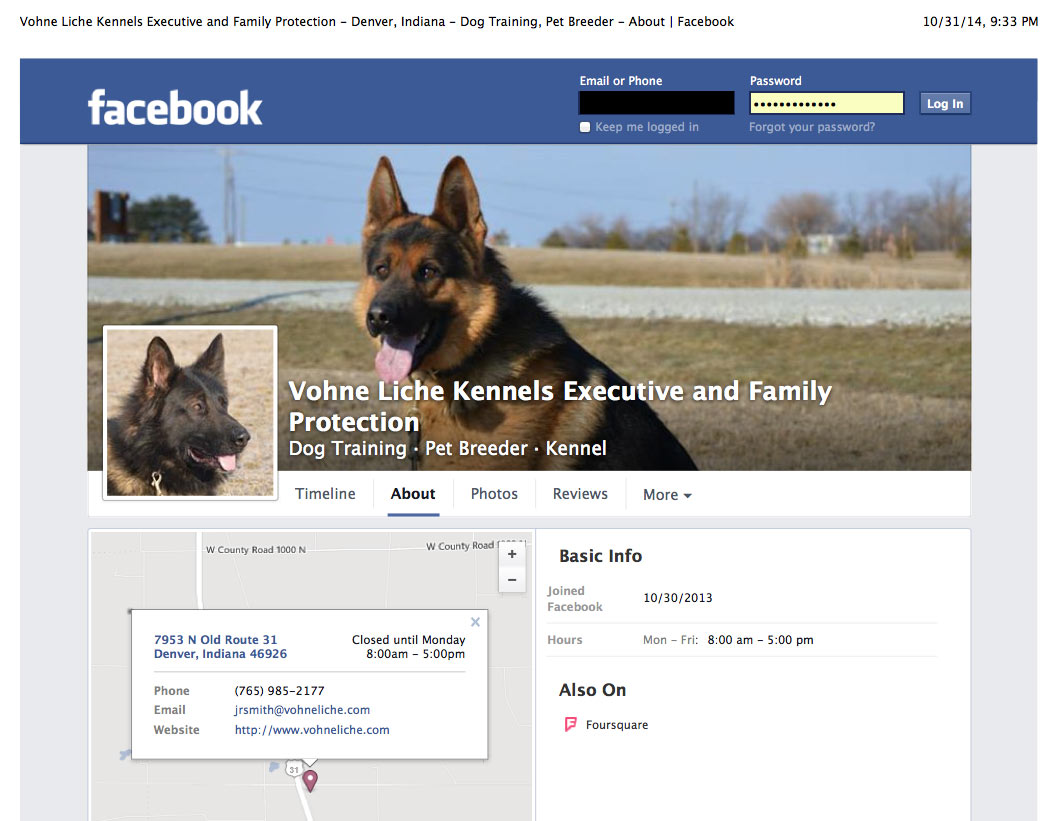
Task: Open the vohneliche.com website link
Action: click(x=312, y=729)
